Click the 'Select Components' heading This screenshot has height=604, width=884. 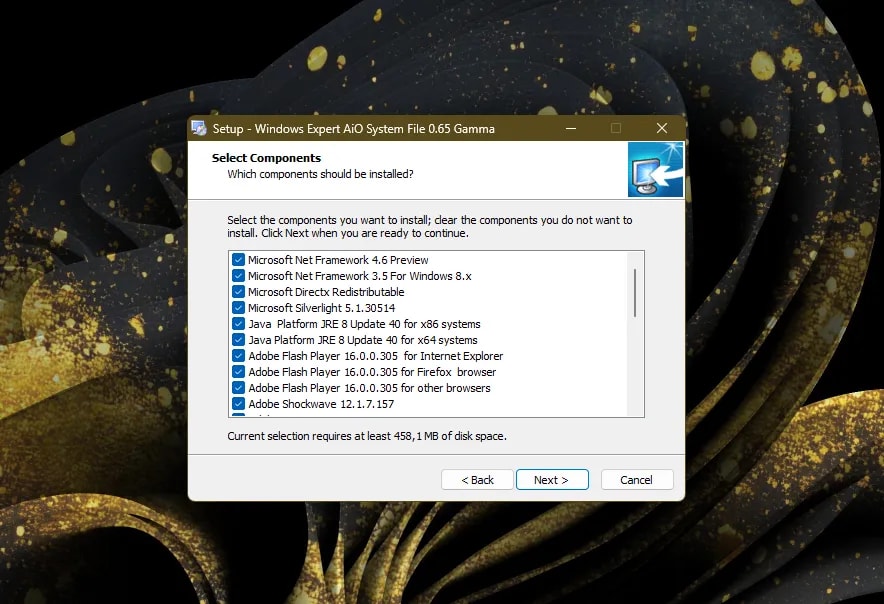pos(266,158)
